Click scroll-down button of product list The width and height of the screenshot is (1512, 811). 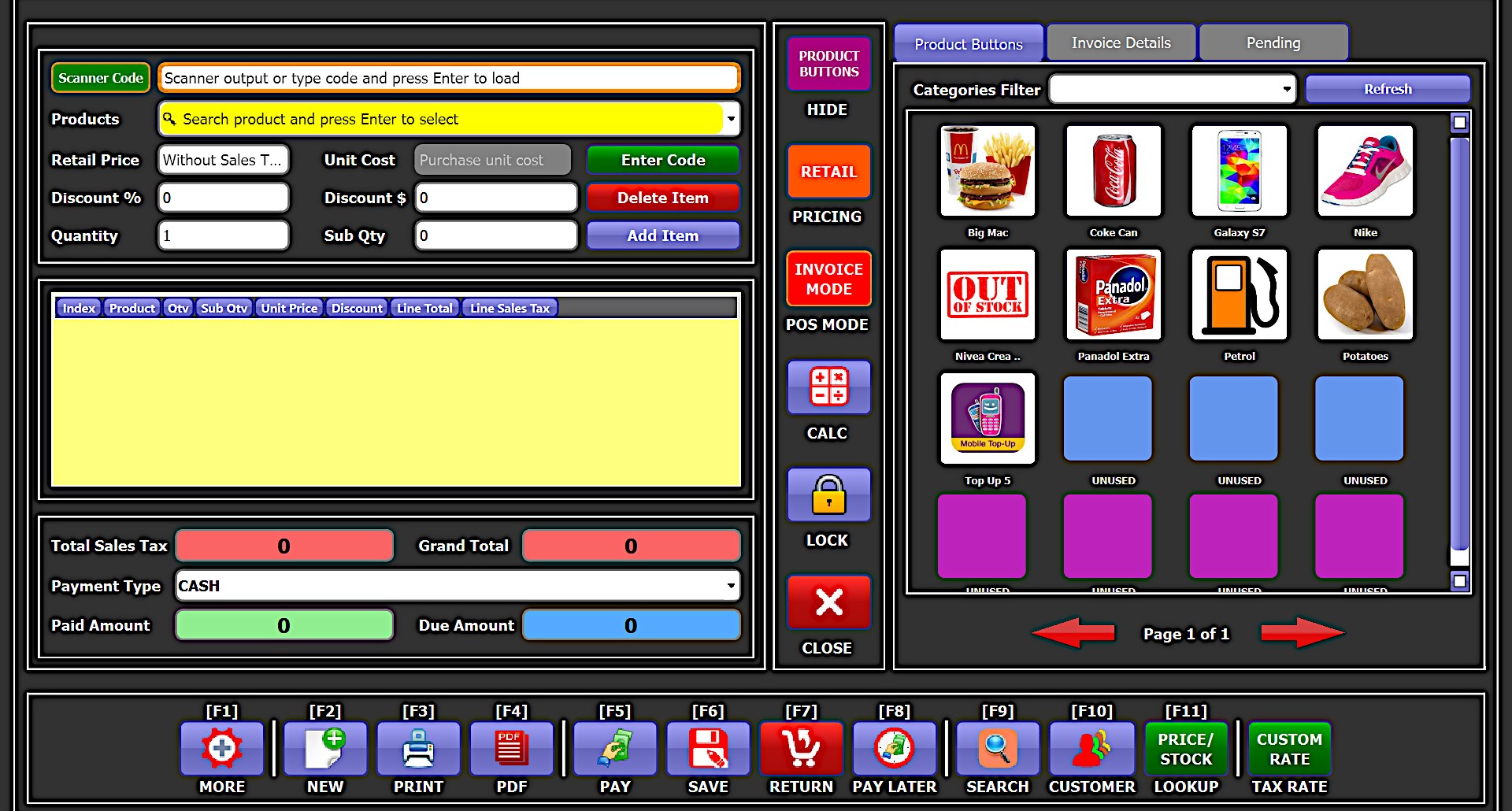coord(1459,581)
